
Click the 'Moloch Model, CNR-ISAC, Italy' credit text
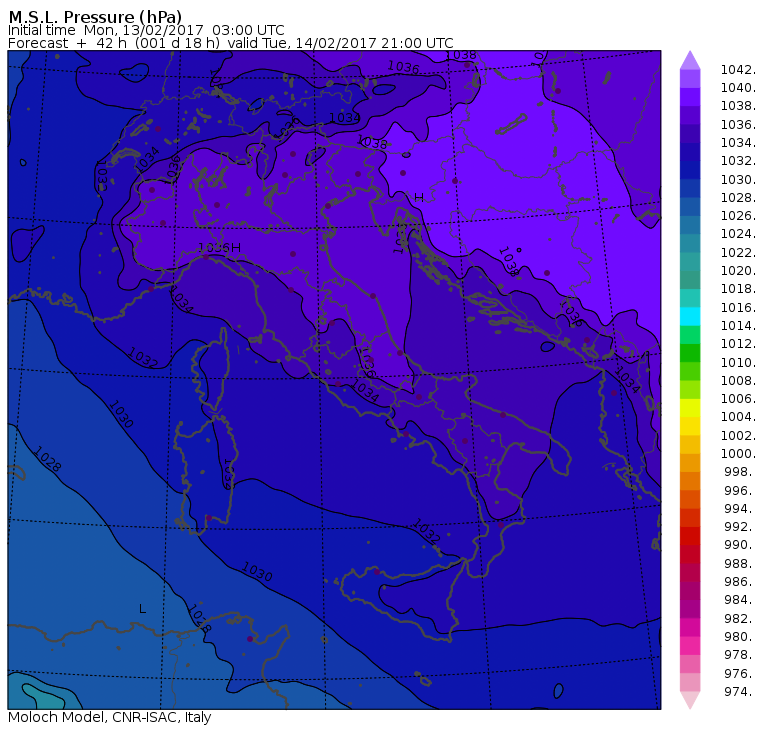coord(110,717)
